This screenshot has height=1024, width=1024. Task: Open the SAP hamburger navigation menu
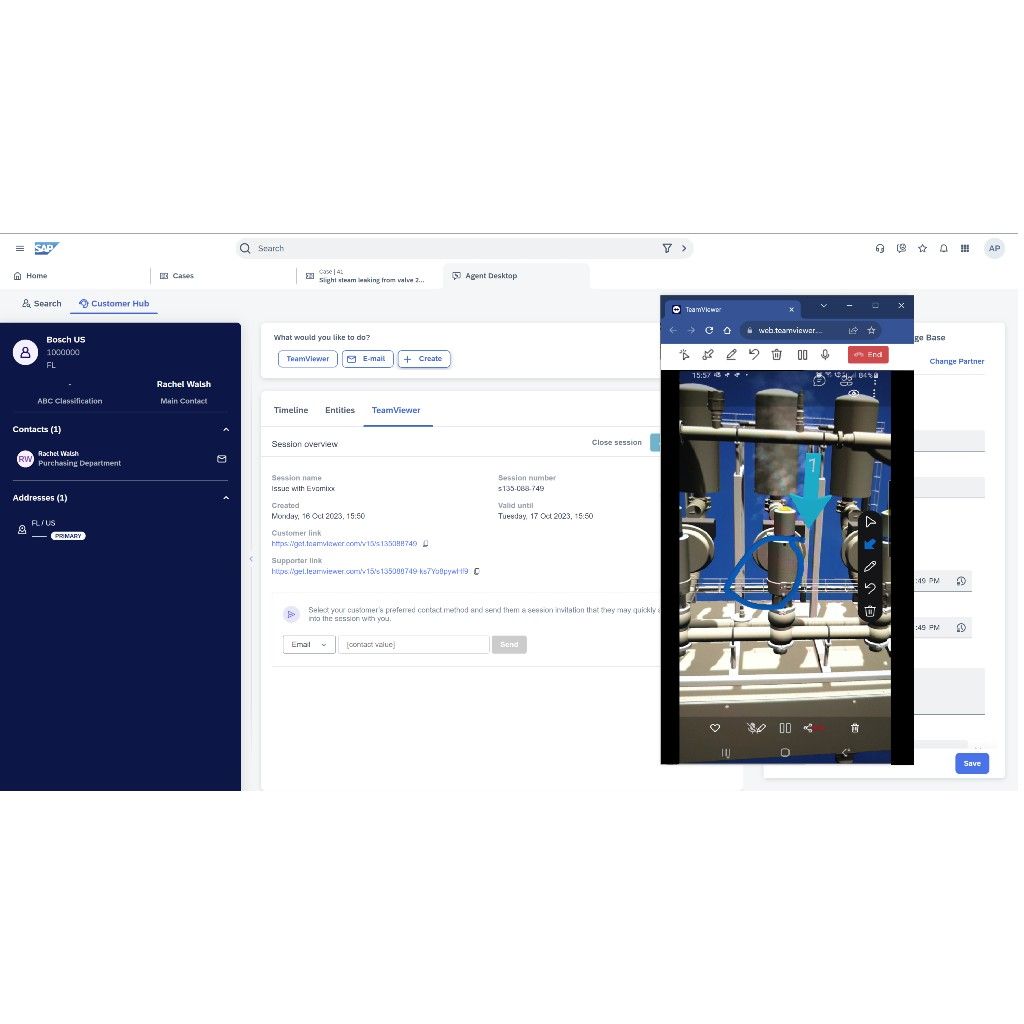20,248
